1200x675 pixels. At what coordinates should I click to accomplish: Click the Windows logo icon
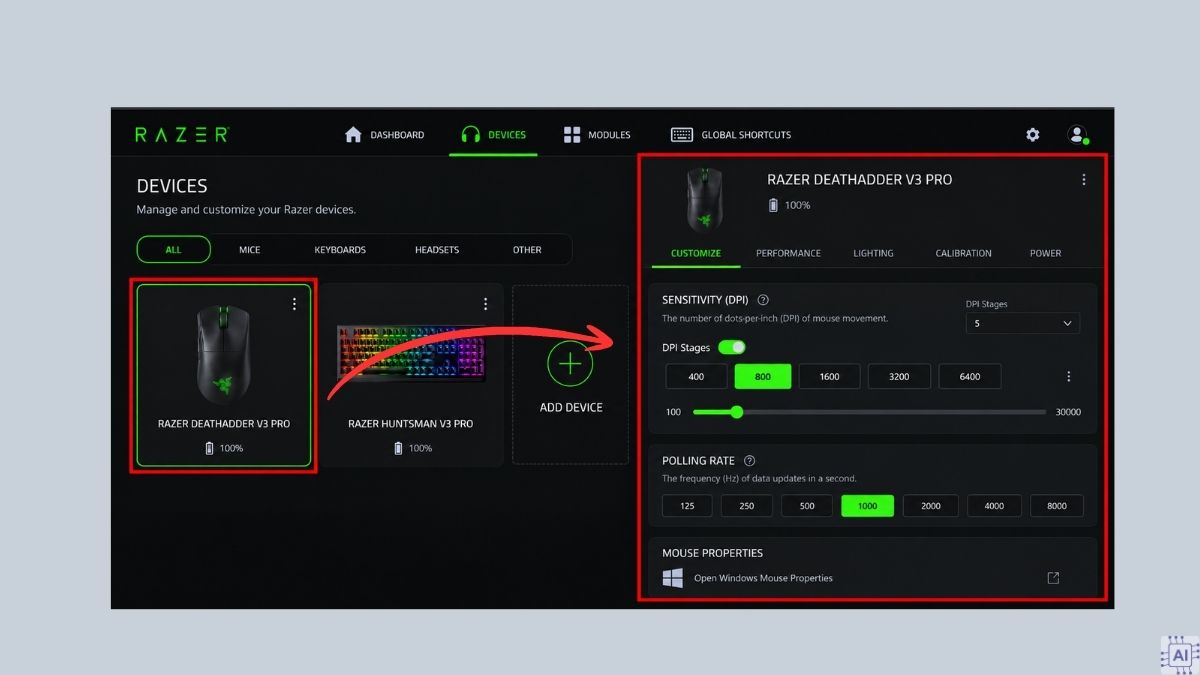click(673, 578)
